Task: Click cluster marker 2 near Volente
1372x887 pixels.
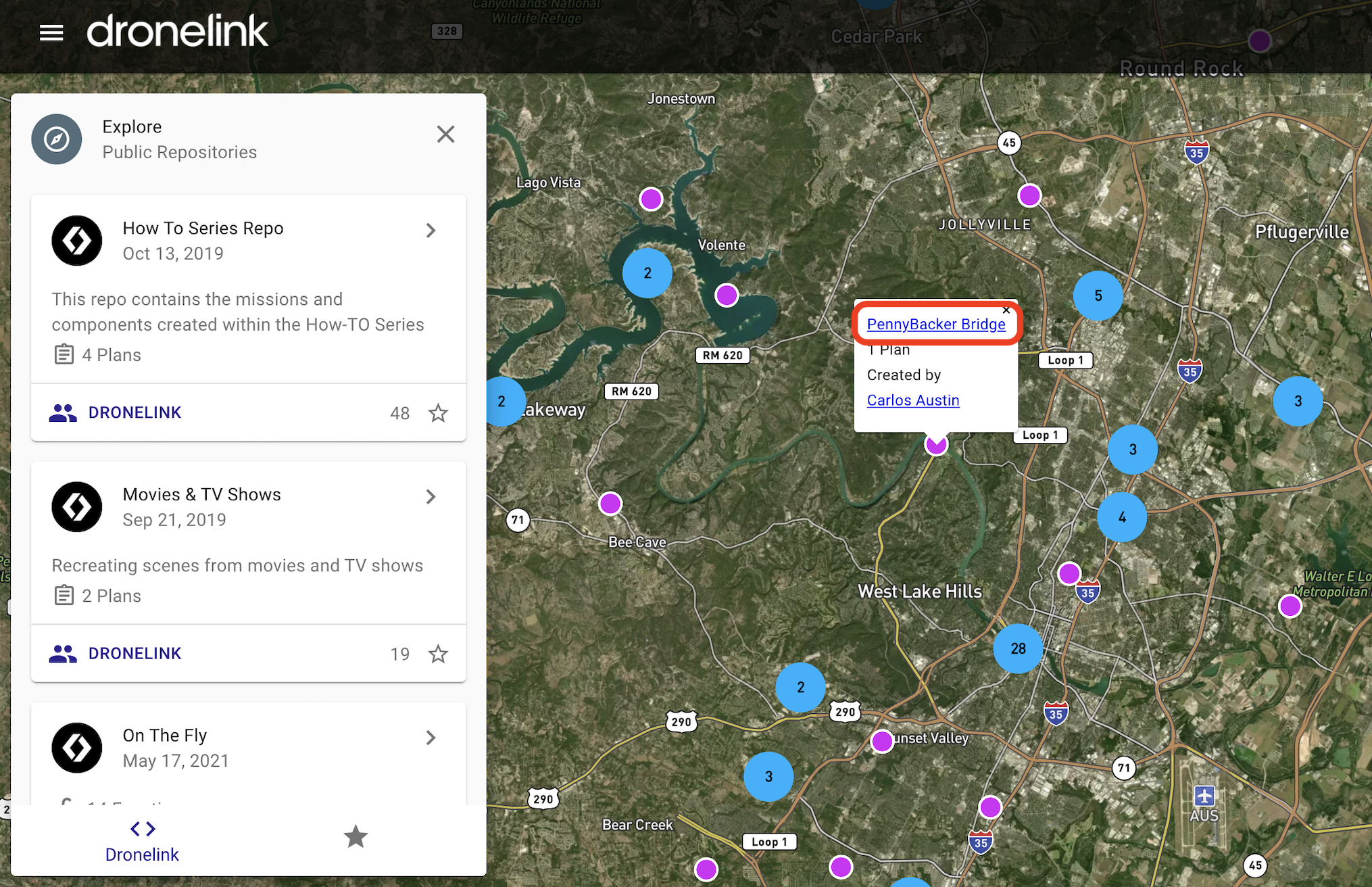Action: [x=647, y=273]
